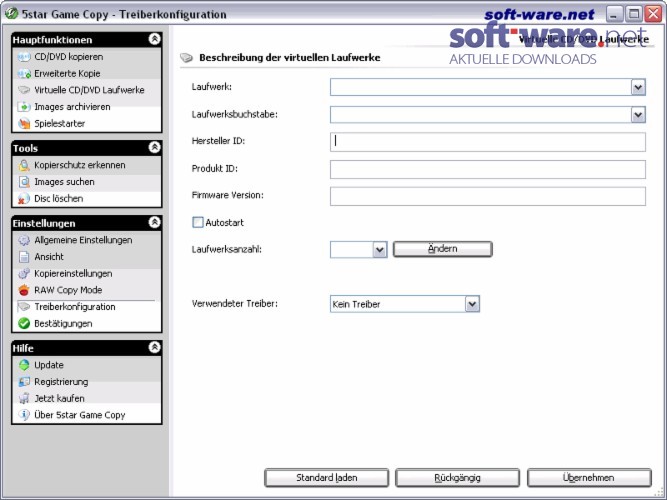
Task: Open the Verwendeter Treiber dropdown
Action: click(472, 304)
